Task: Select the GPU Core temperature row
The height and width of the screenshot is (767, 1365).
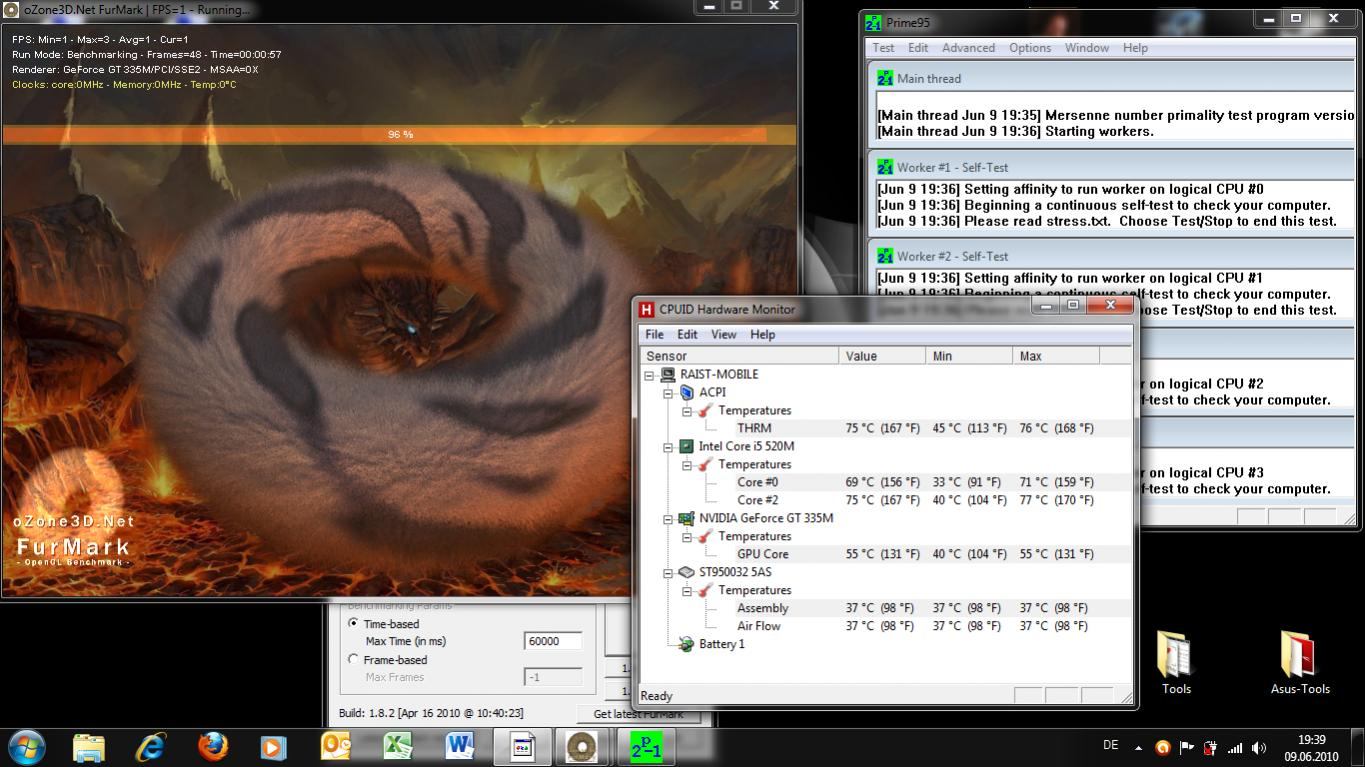Action: (x=885, y=554)
